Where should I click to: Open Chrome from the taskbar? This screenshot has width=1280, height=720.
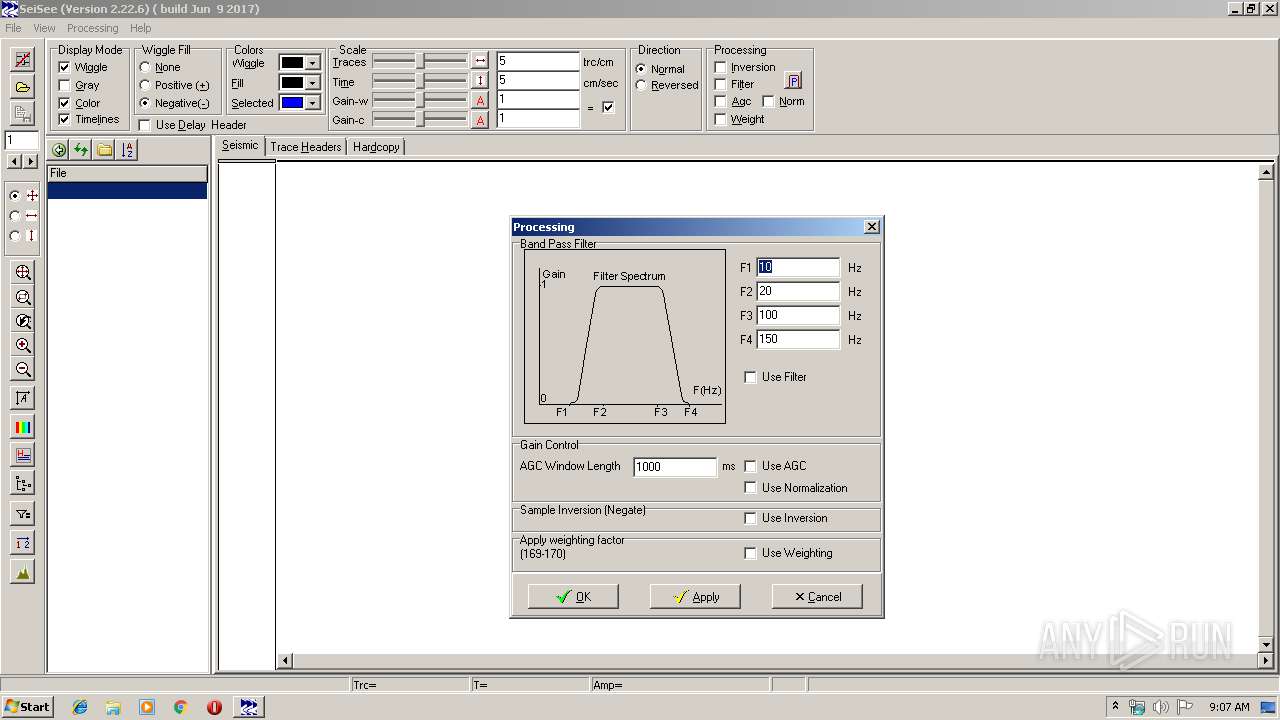[x=181, y=707]
